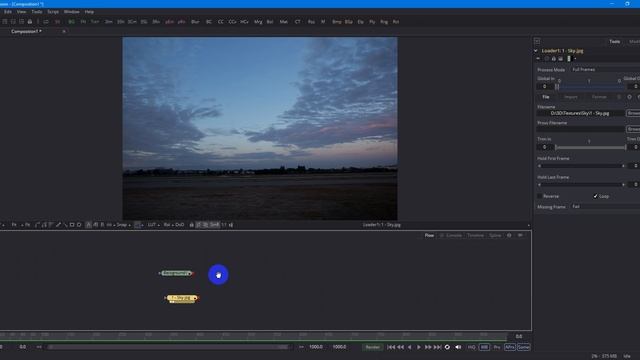Toggle the Some selective update button
Viewport: 640px width, 360px height.
coord(524,347)
